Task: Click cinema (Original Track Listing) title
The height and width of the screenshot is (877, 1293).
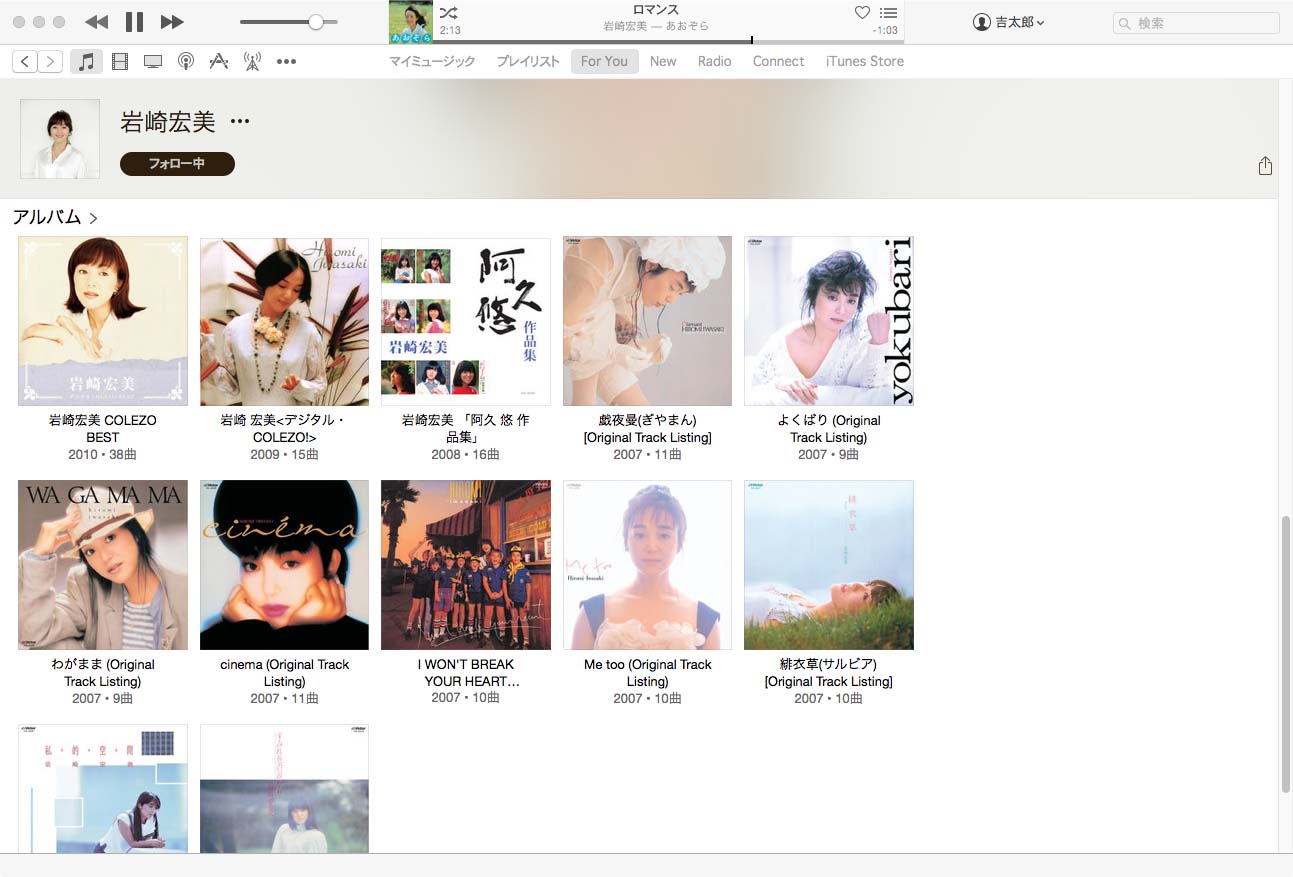Action: [x=284, y=673]
